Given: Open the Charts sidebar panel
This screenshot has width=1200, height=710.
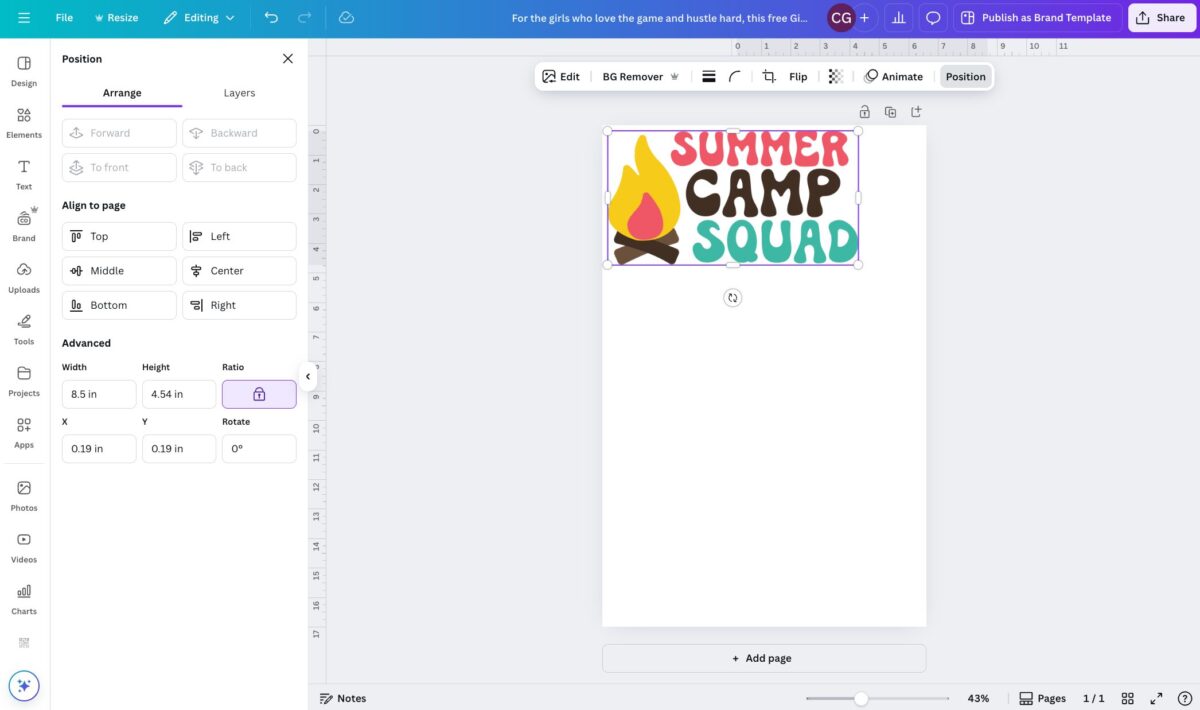Looking at the screenshot, I should pos(24,599).
